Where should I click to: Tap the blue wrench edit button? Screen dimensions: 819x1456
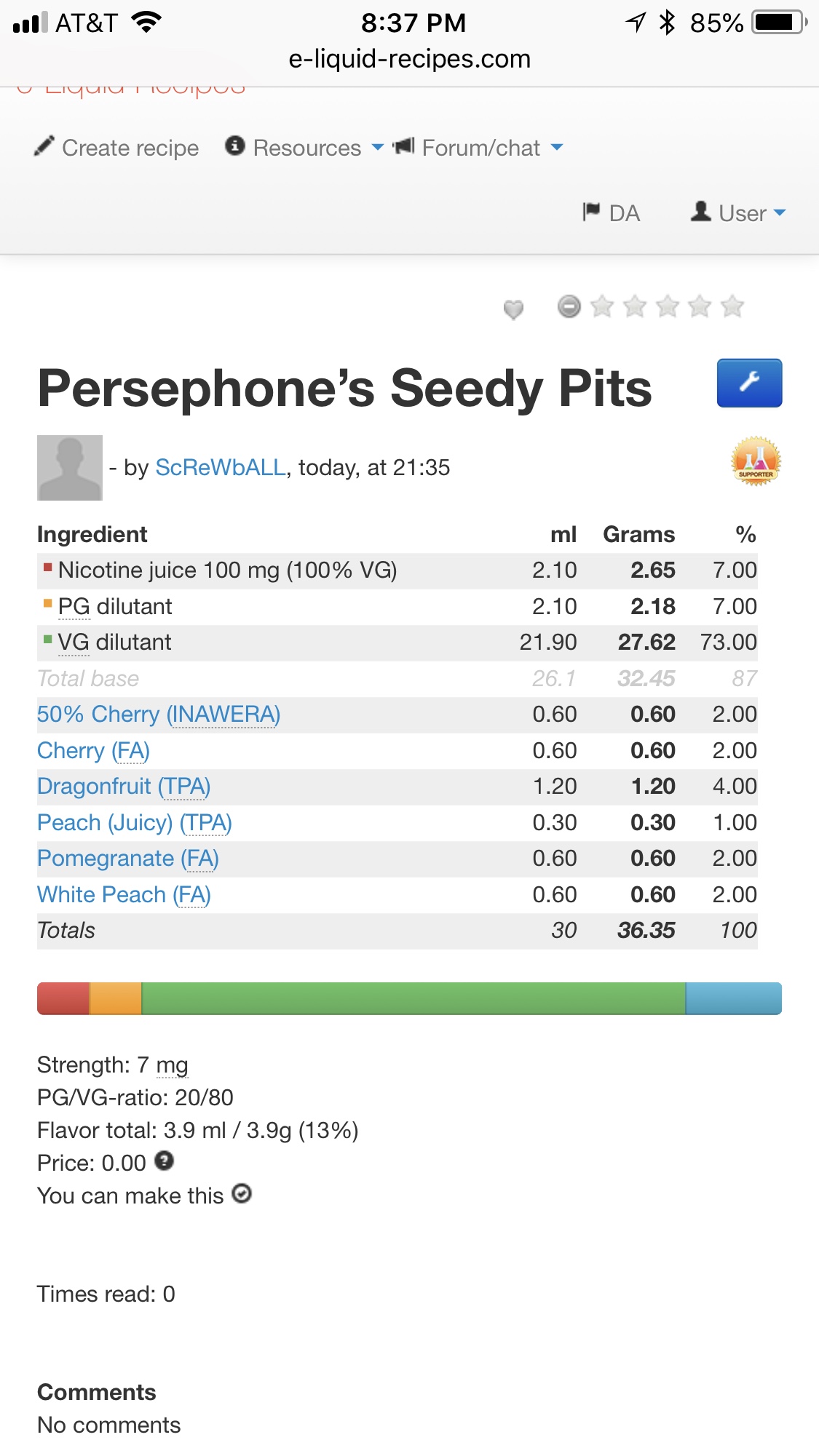749,383
